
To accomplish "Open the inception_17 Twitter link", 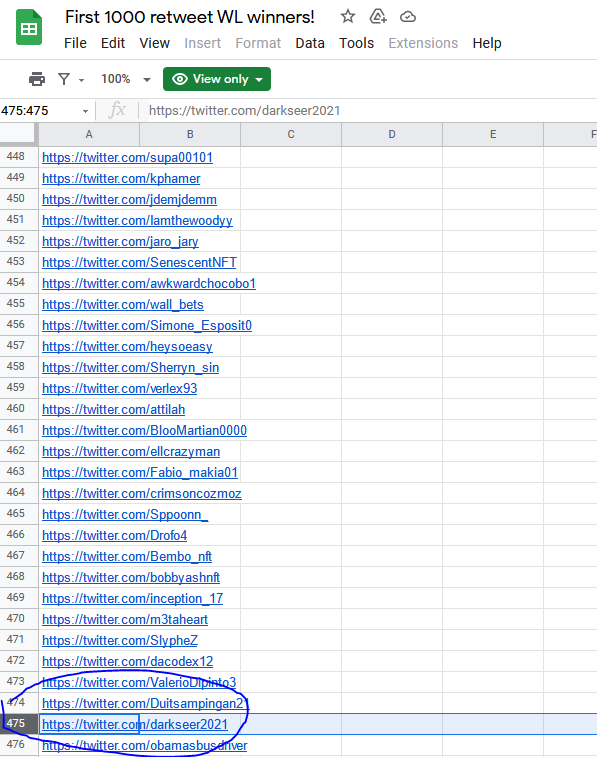I will point(132,599).
